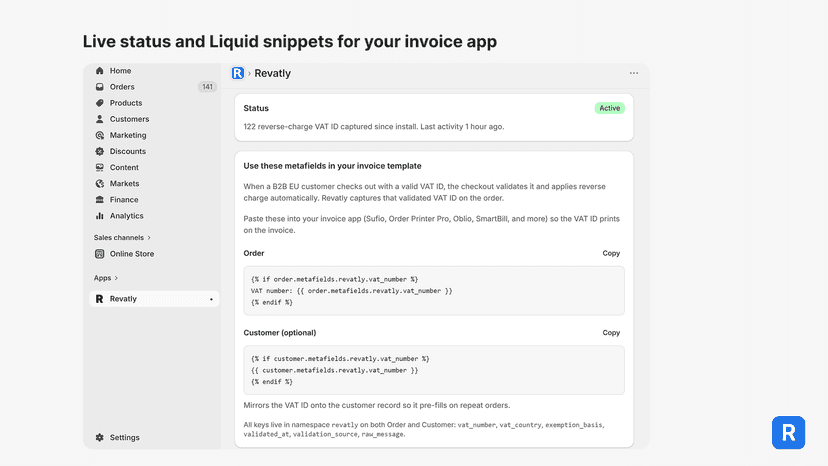Viewport: 828px width, 466px height.
Task: Click the Discounts badge icon
Action: [x=99, y=151]
